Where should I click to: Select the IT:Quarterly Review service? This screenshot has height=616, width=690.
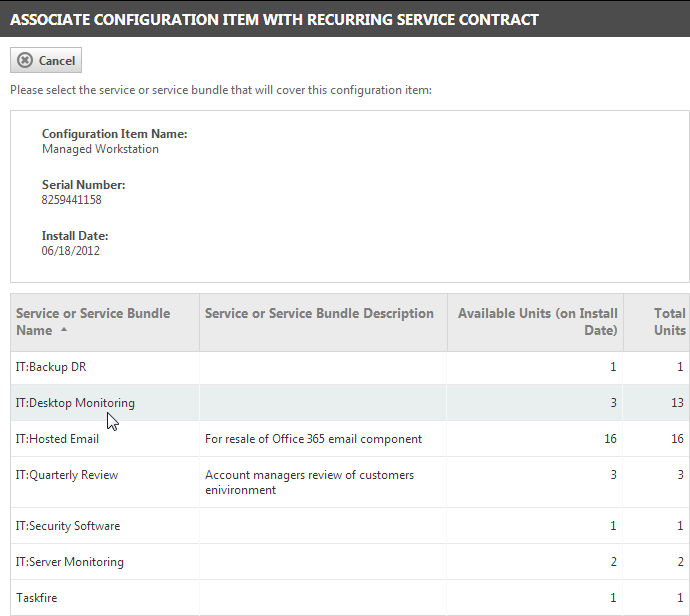(x=350, y=482)
